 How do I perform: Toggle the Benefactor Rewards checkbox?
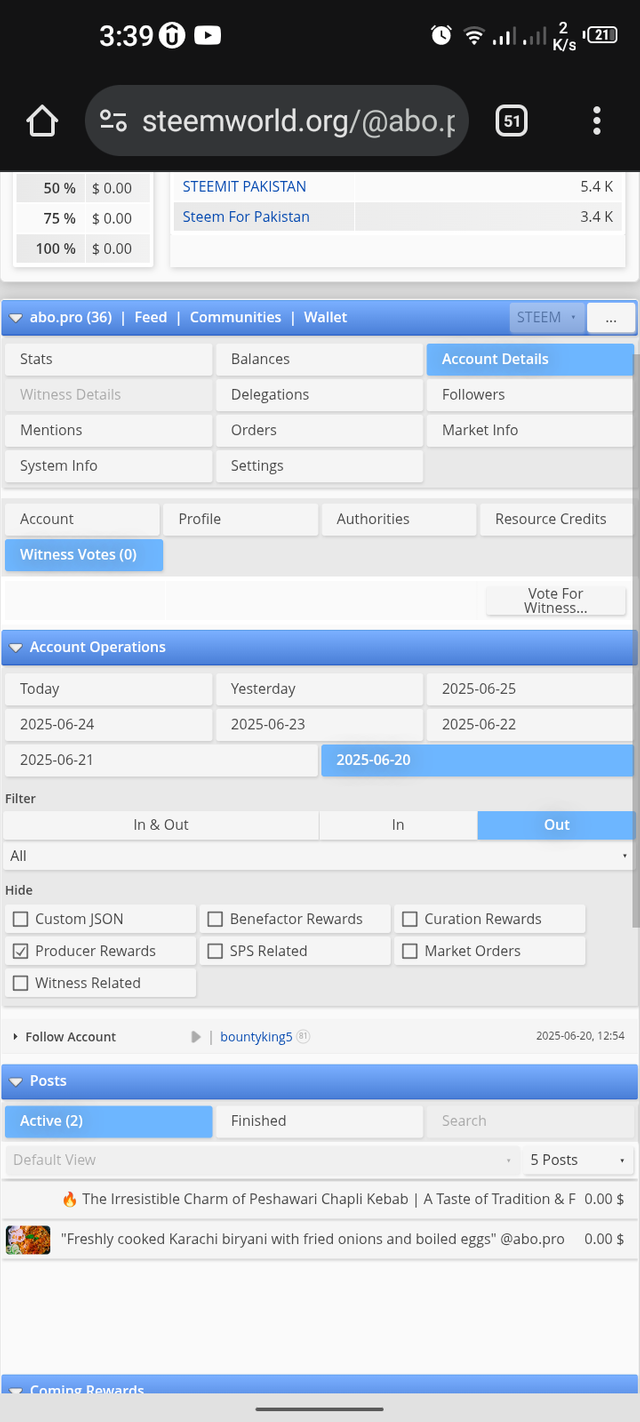click(x=215, y=919)
